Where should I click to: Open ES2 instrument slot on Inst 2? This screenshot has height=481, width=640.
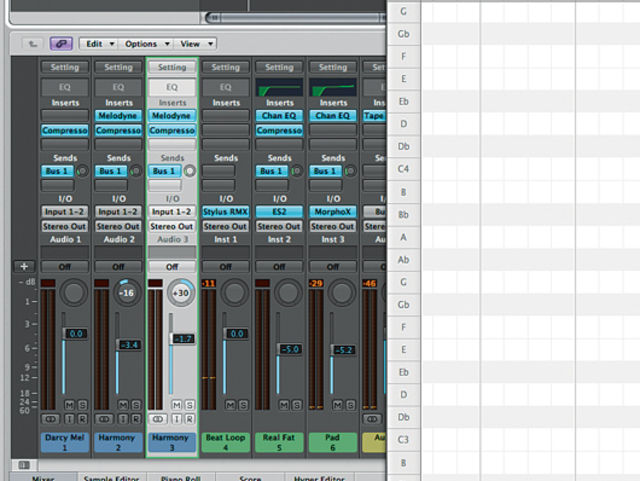tap(279, 212)
